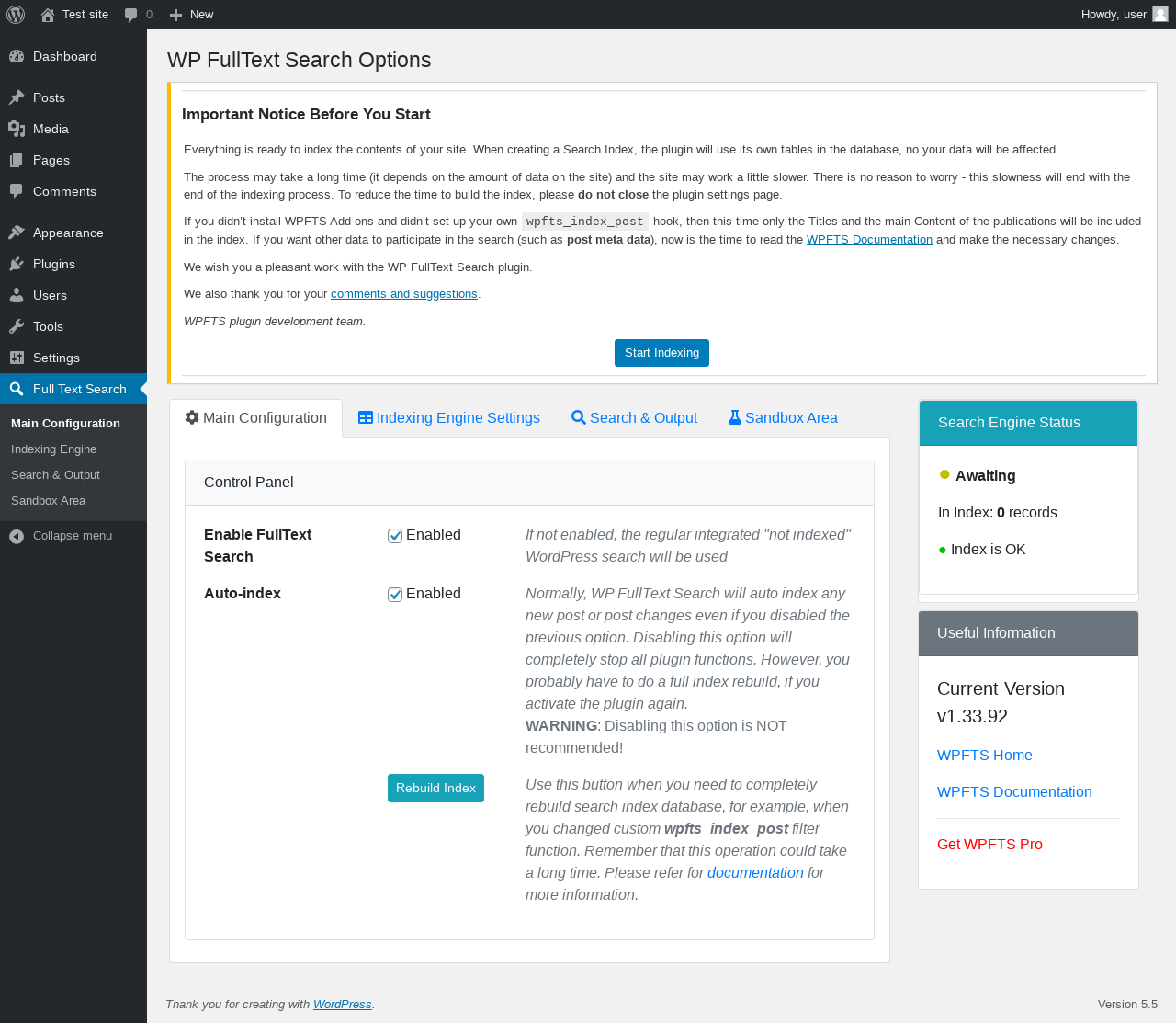Image resolution: width=1176 pixels, height=1023 pixels.
Task: Open the Media menu item
Action: coord(73,129)
